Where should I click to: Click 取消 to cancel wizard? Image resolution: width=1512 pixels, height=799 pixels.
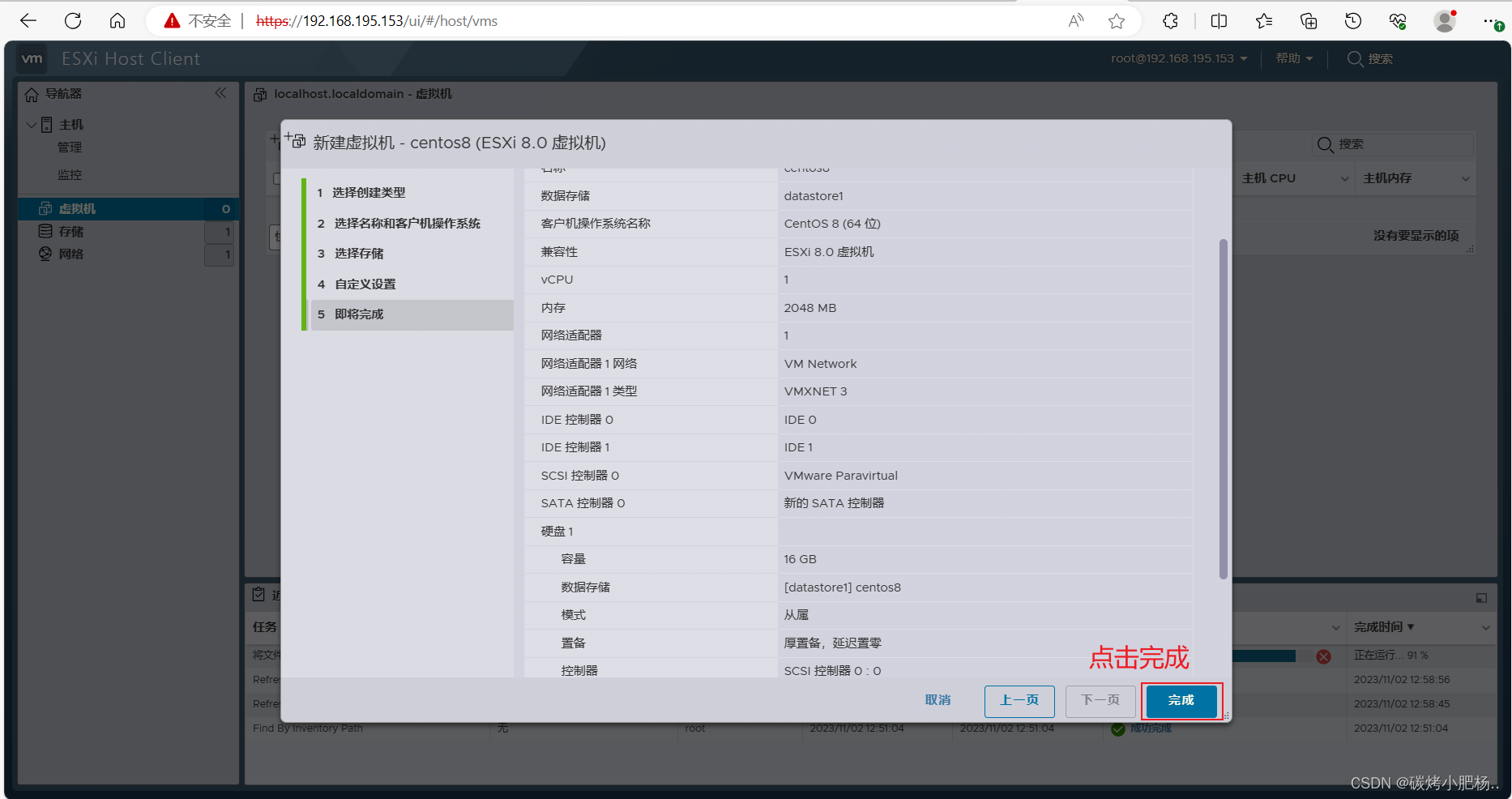pos(938,700)
